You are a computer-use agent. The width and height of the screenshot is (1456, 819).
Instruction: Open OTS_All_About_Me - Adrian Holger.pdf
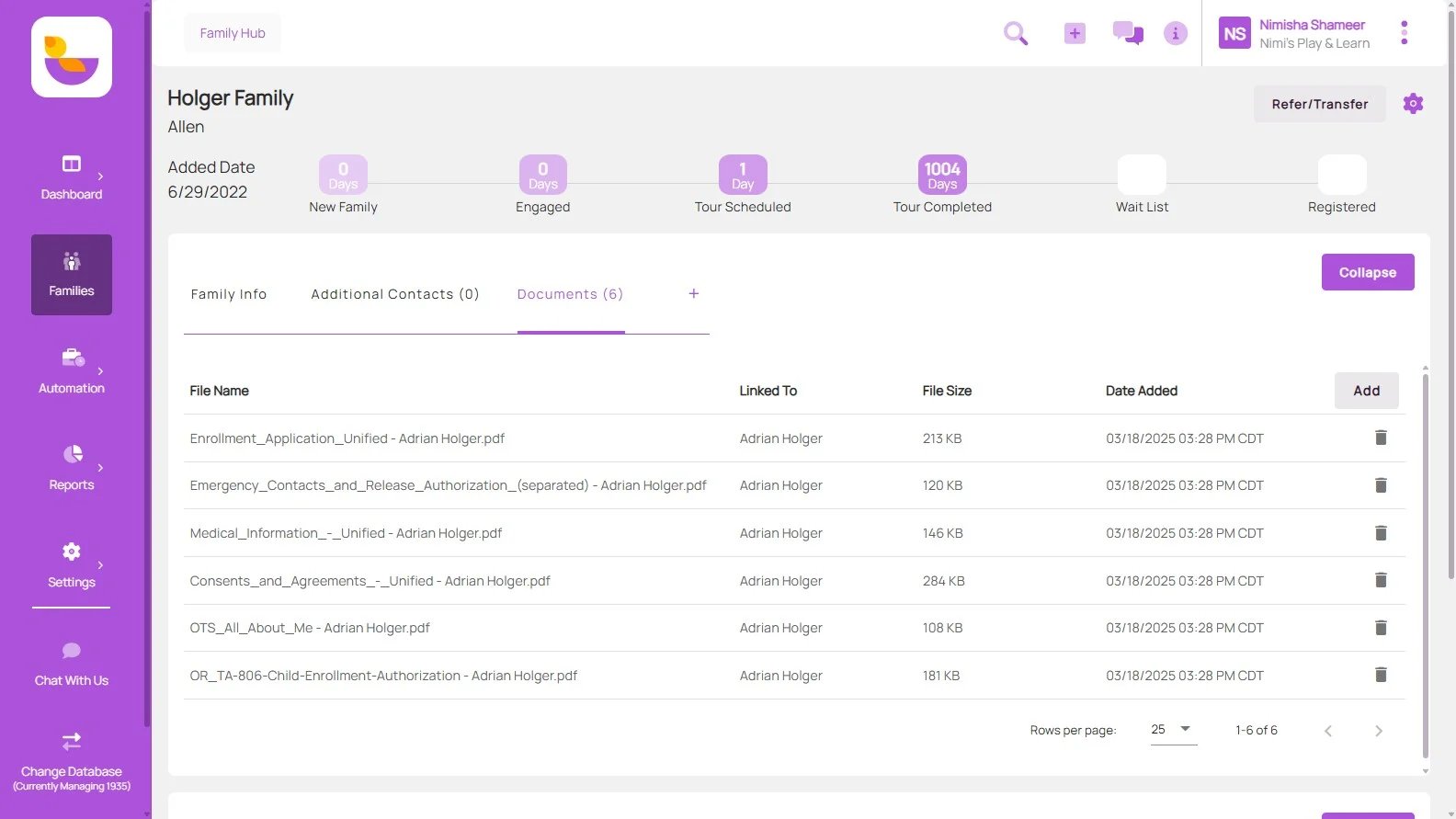point(310,628)
